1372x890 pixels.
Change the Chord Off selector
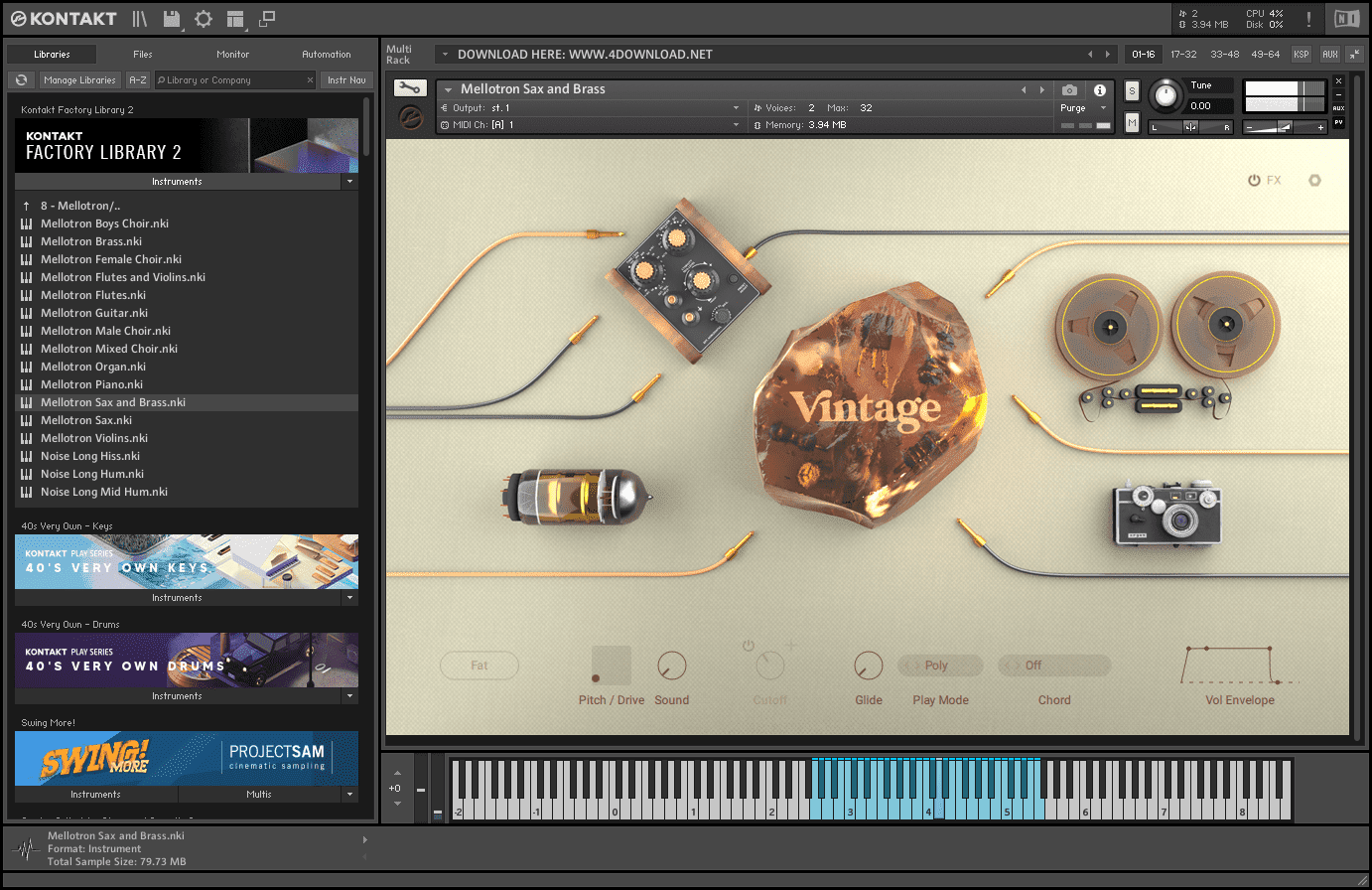(1054, 666)
